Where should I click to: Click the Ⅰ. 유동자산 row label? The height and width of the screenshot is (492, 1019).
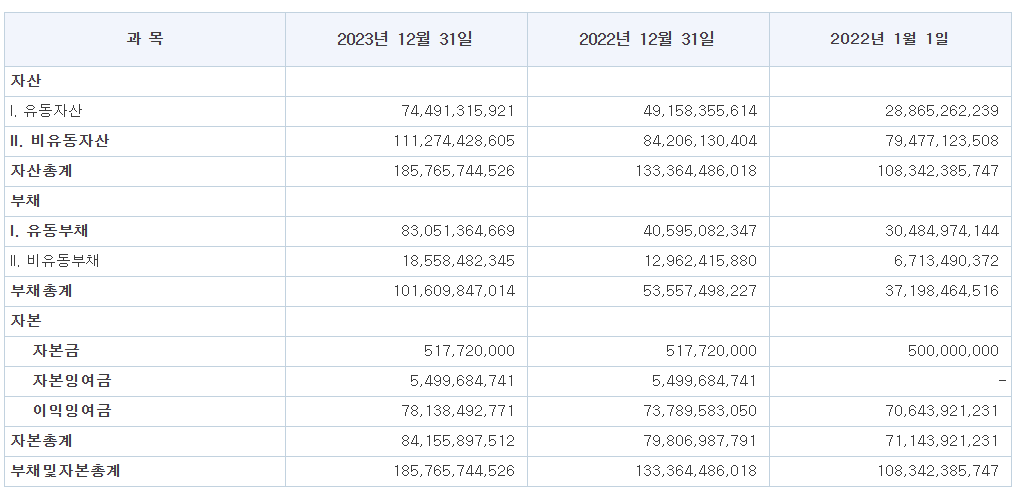click(x=45, y=111)
